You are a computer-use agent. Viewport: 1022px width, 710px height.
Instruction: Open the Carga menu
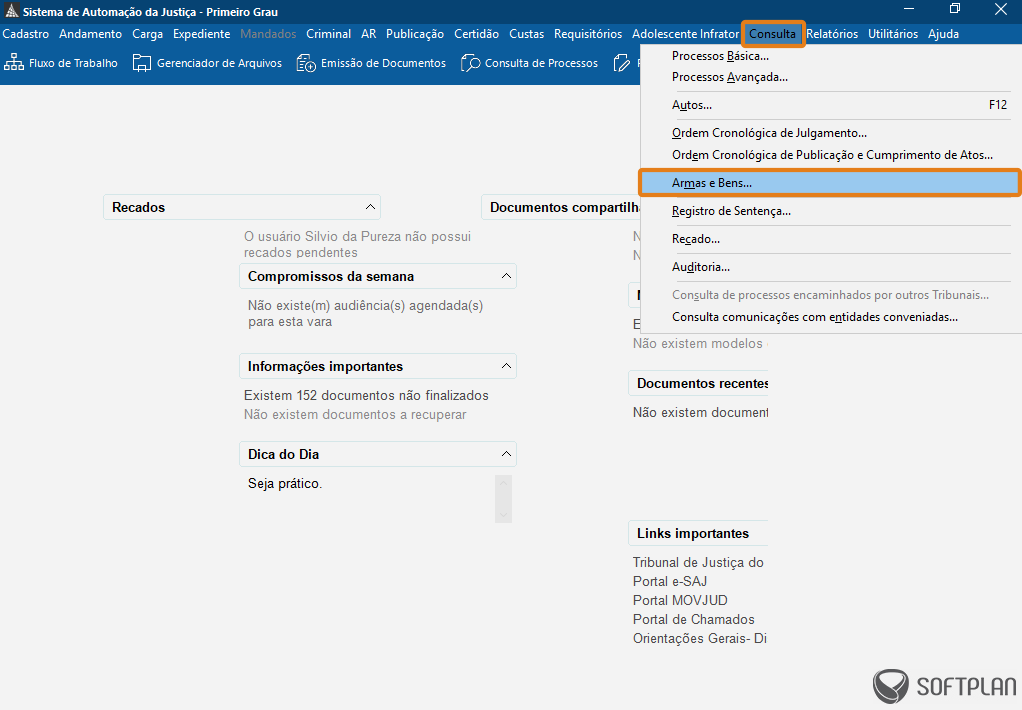147,34
